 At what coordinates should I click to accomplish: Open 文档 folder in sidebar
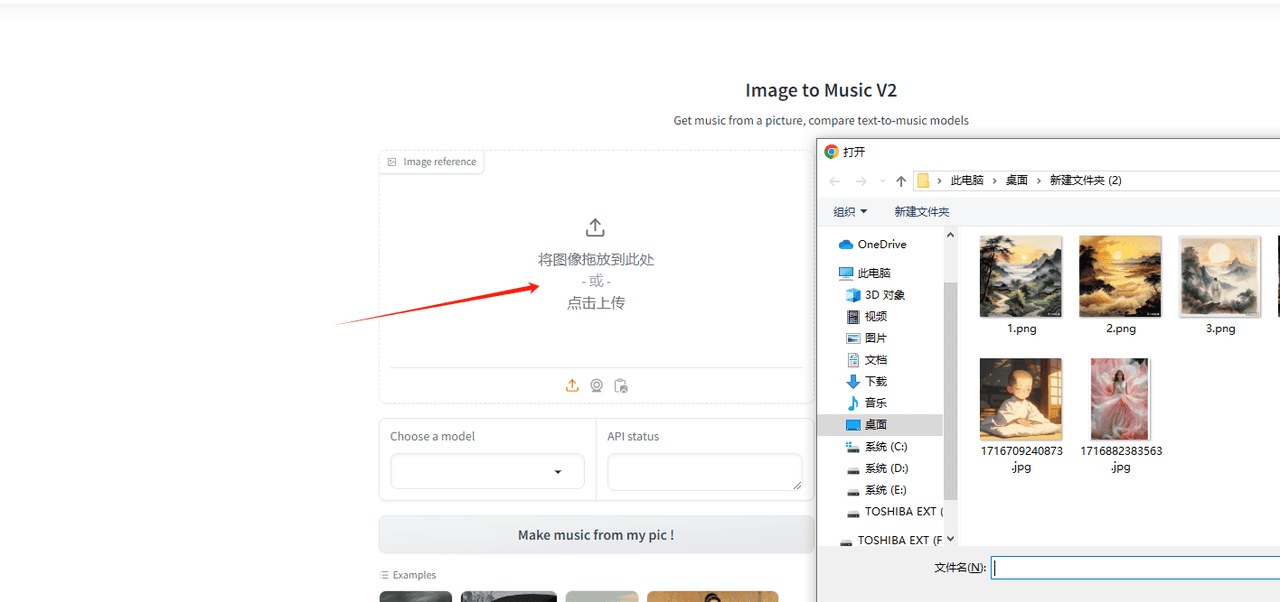866,360
